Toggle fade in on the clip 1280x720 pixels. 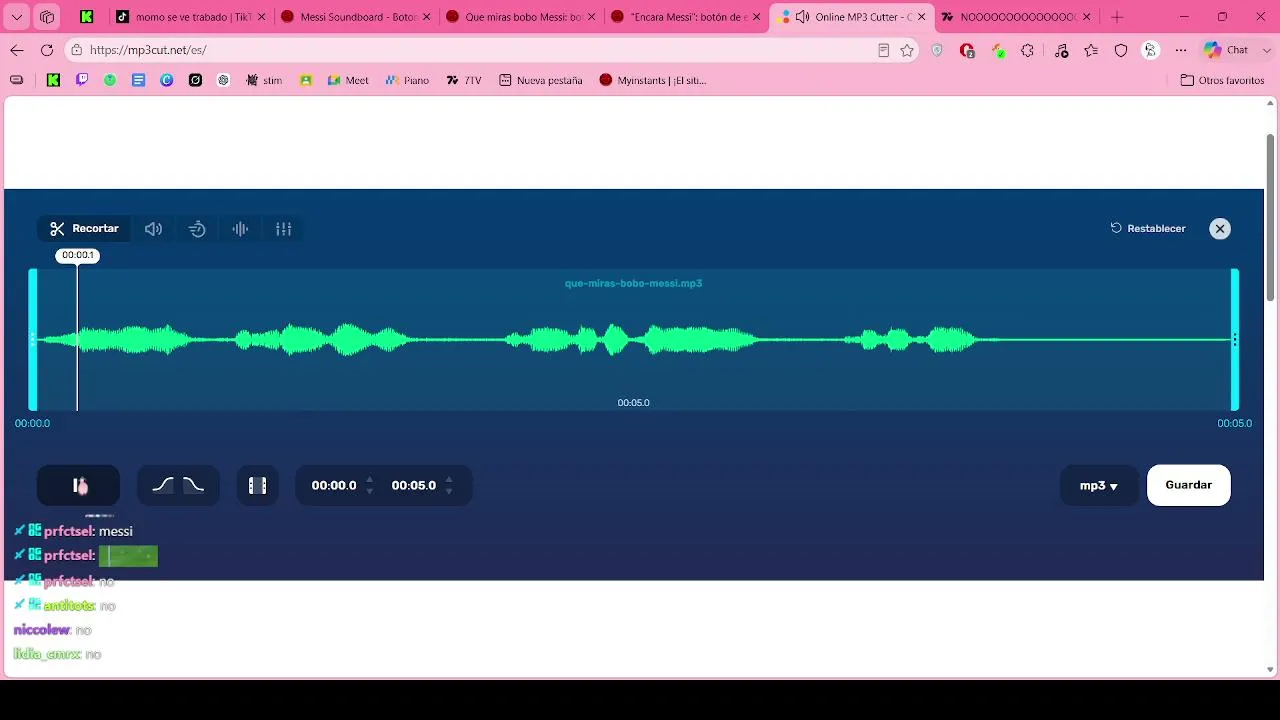(163, 485)
